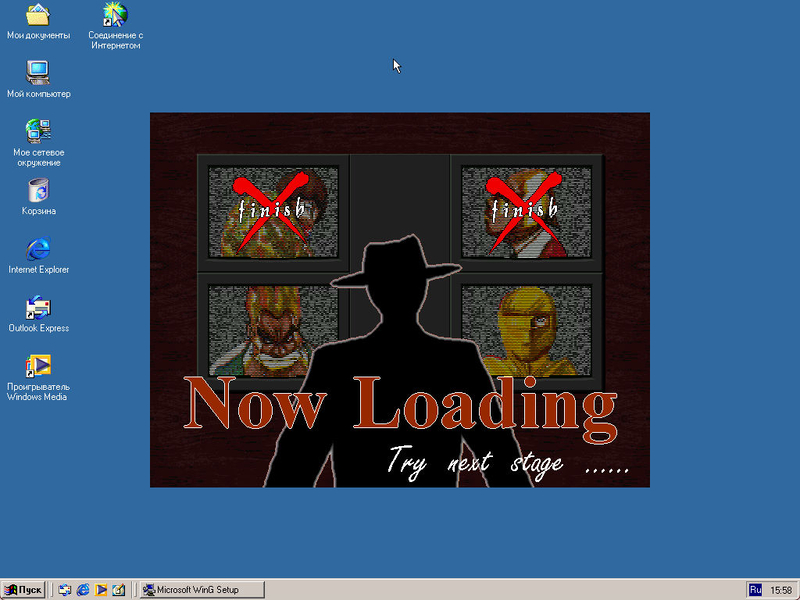Click the top-left finished character portrait
This screenshot has width=800, height=600.
click(x=273, y=212)
